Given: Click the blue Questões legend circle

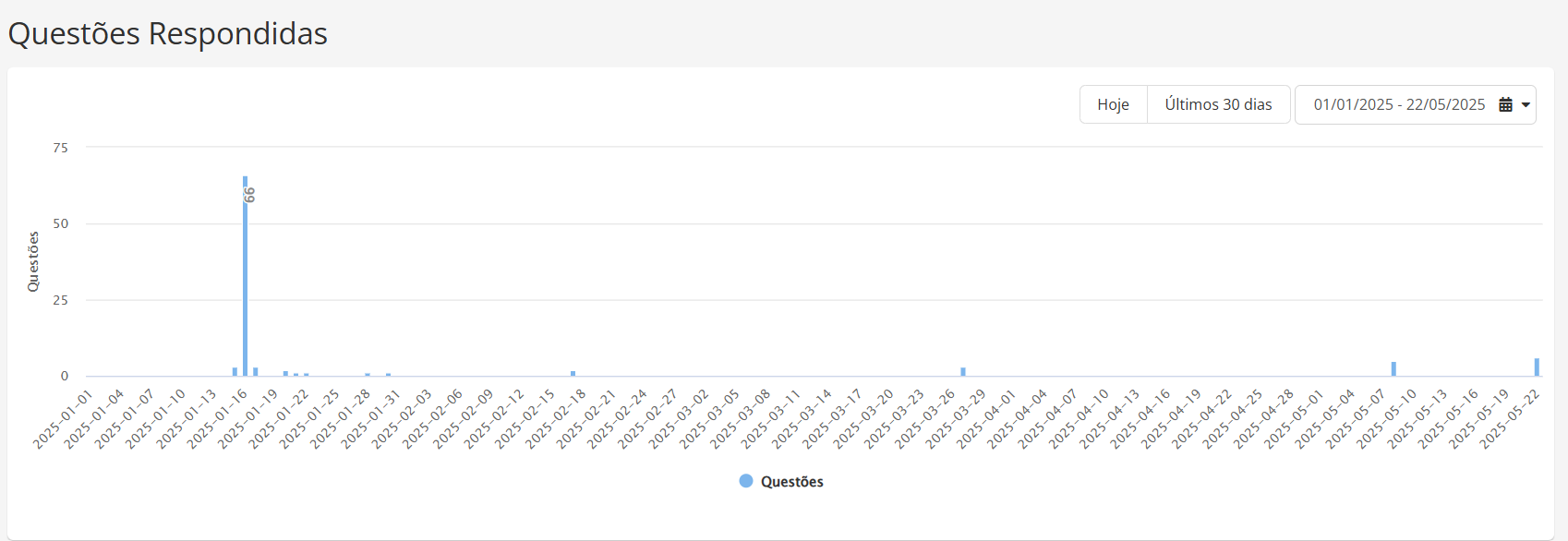Looking at the screenshot, I should 746,481.
